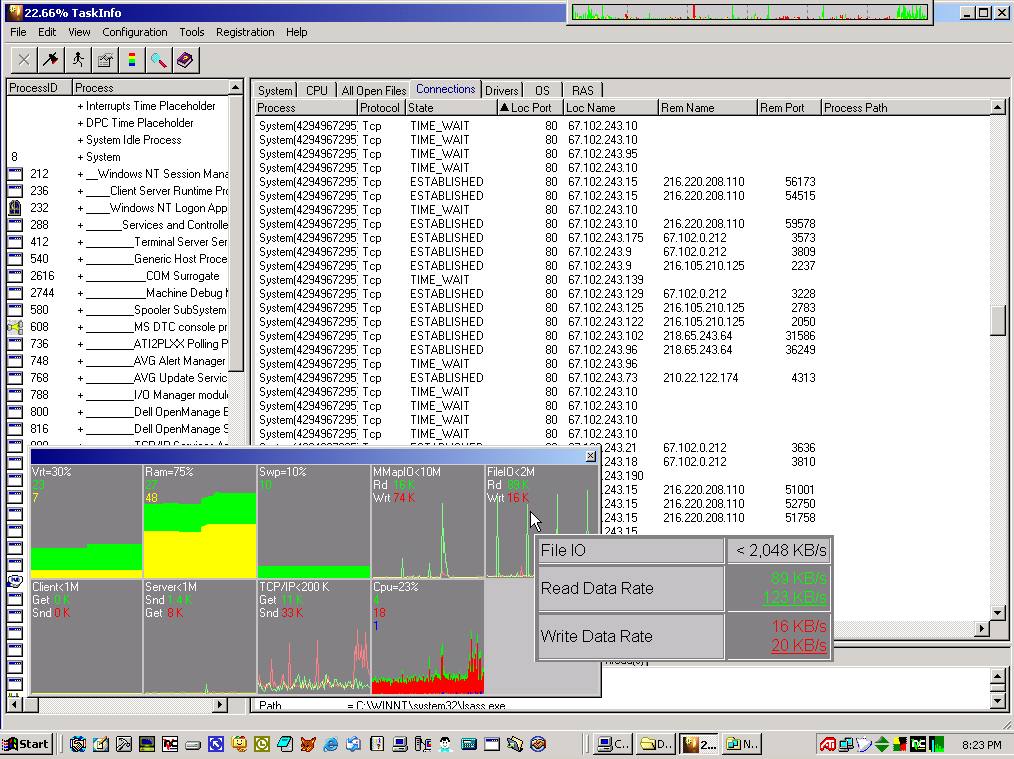The width and height of the screenshot is (1014, 759).
Task: Select the COM Surrogate process row
Action: [x=118, y=276]
